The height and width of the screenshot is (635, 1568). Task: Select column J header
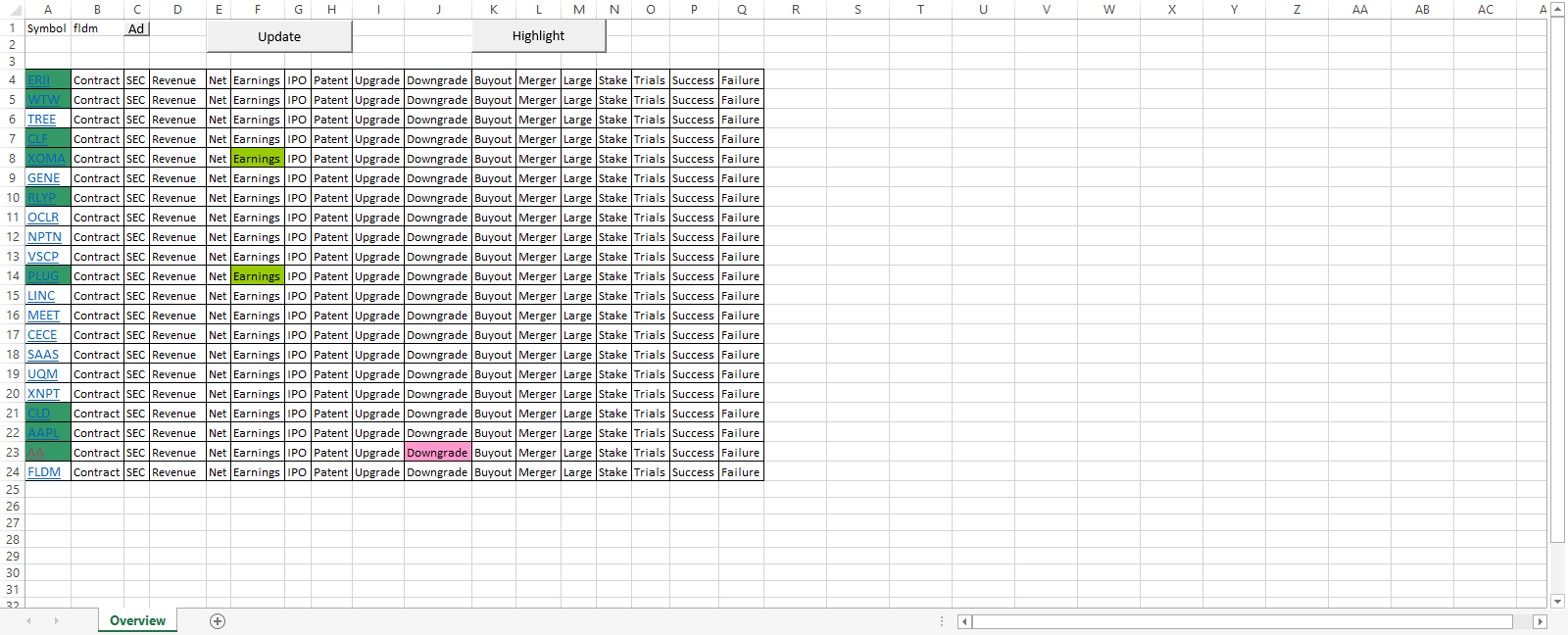coord(438,9)
